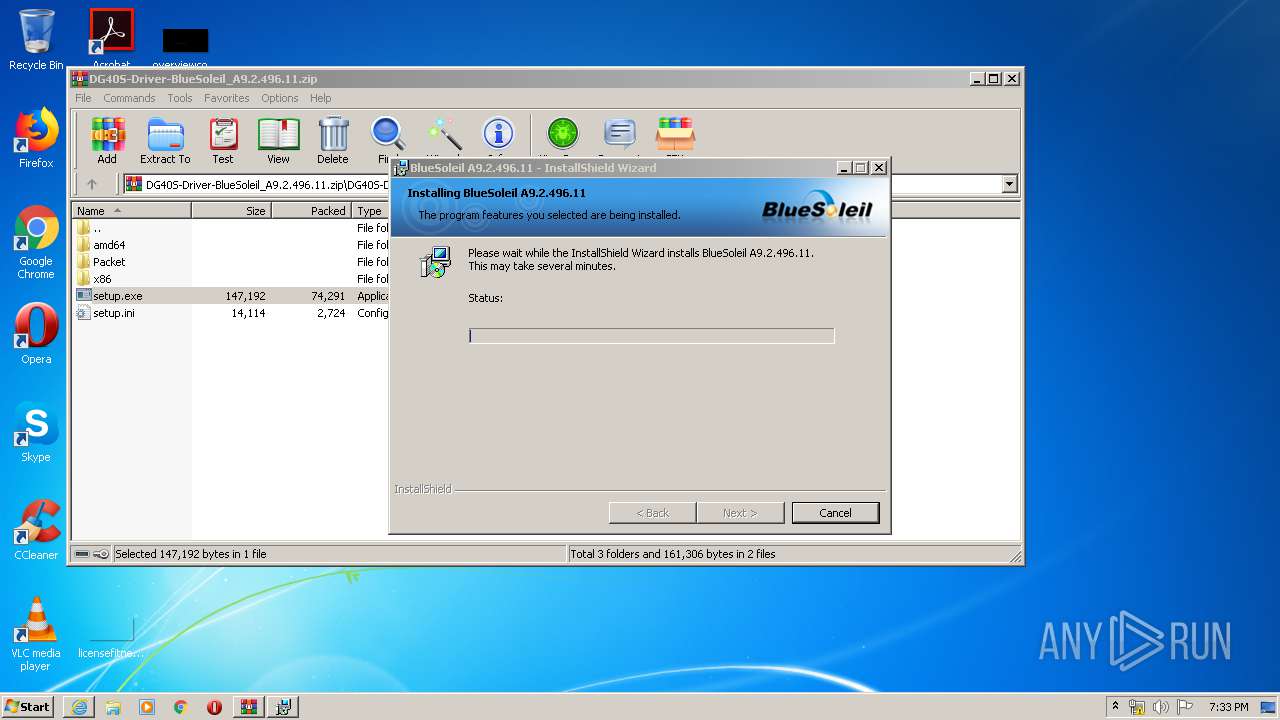Open the Commands menu
1280x720 pixels.
pyautogui.click(x=129, y=98)
